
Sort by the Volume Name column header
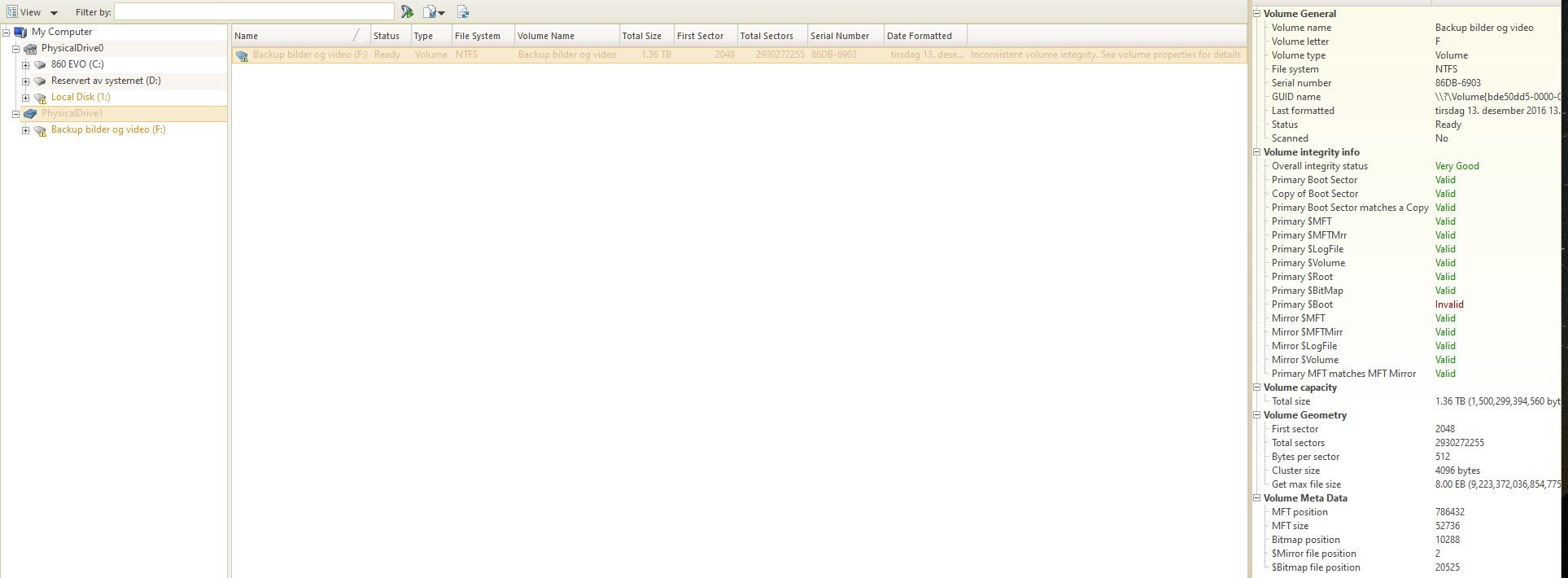click(x=567, y=36)
